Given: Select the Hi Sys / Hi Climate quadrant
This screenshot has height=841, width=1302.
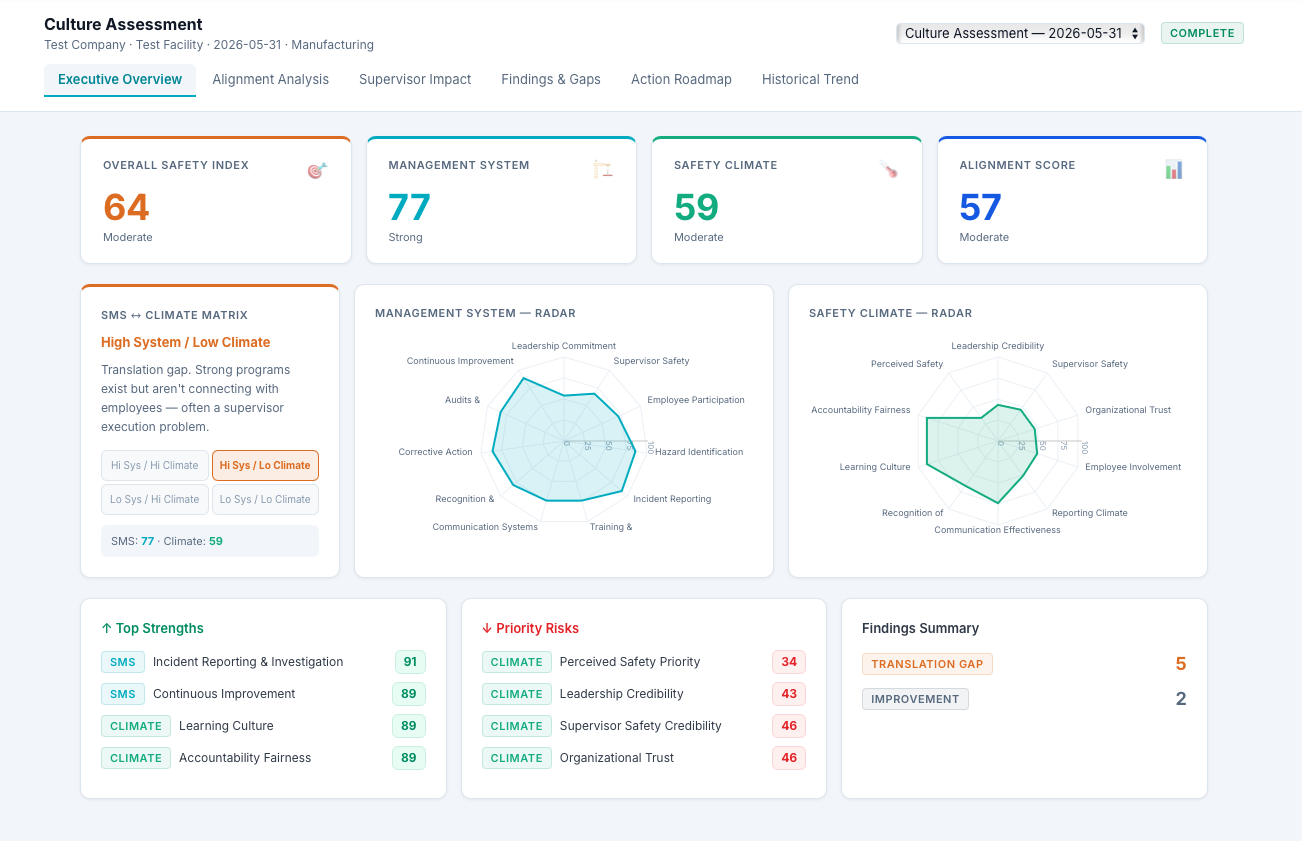Looking at the screenshot, I should (x=155, y=465).
